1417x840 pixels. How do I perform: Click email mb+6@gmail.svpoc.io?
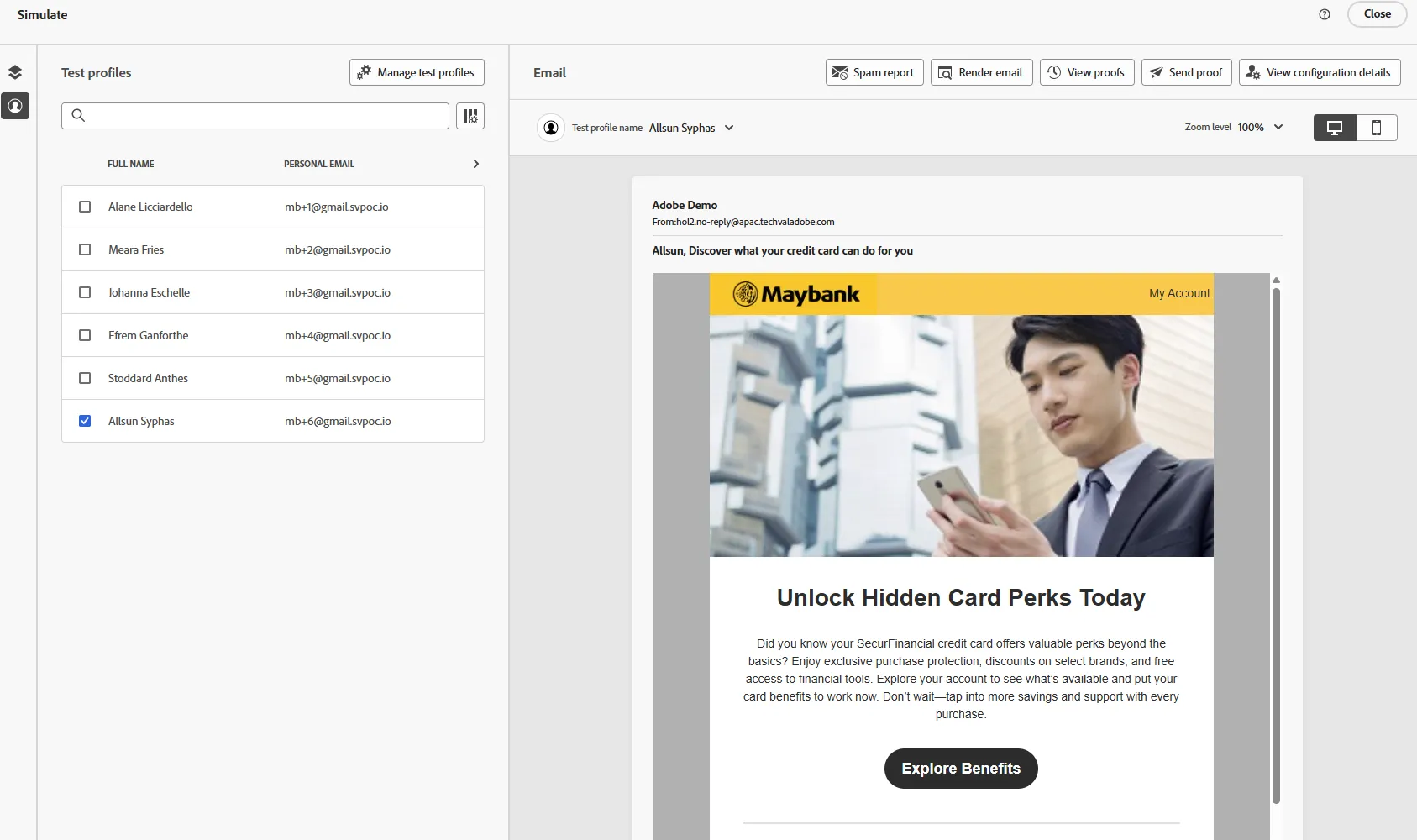click(338, 421)
